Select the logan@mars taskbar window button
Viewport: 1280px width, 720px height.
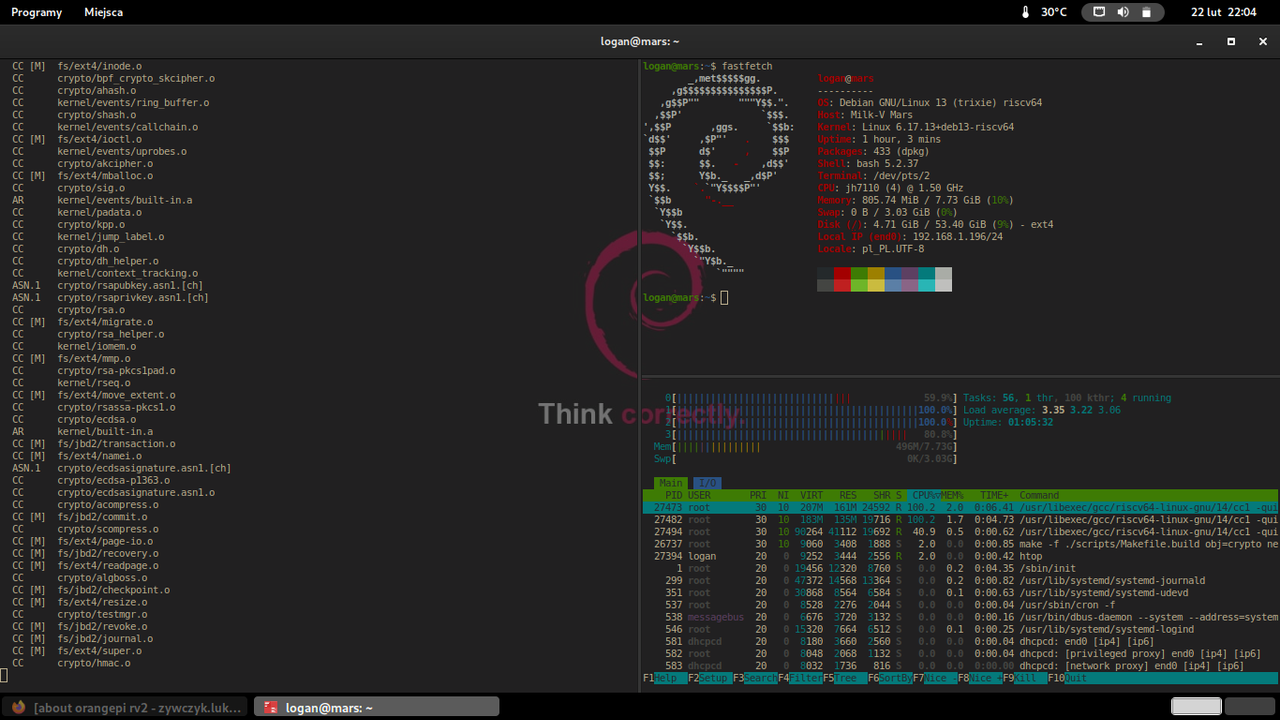(376, 707)
